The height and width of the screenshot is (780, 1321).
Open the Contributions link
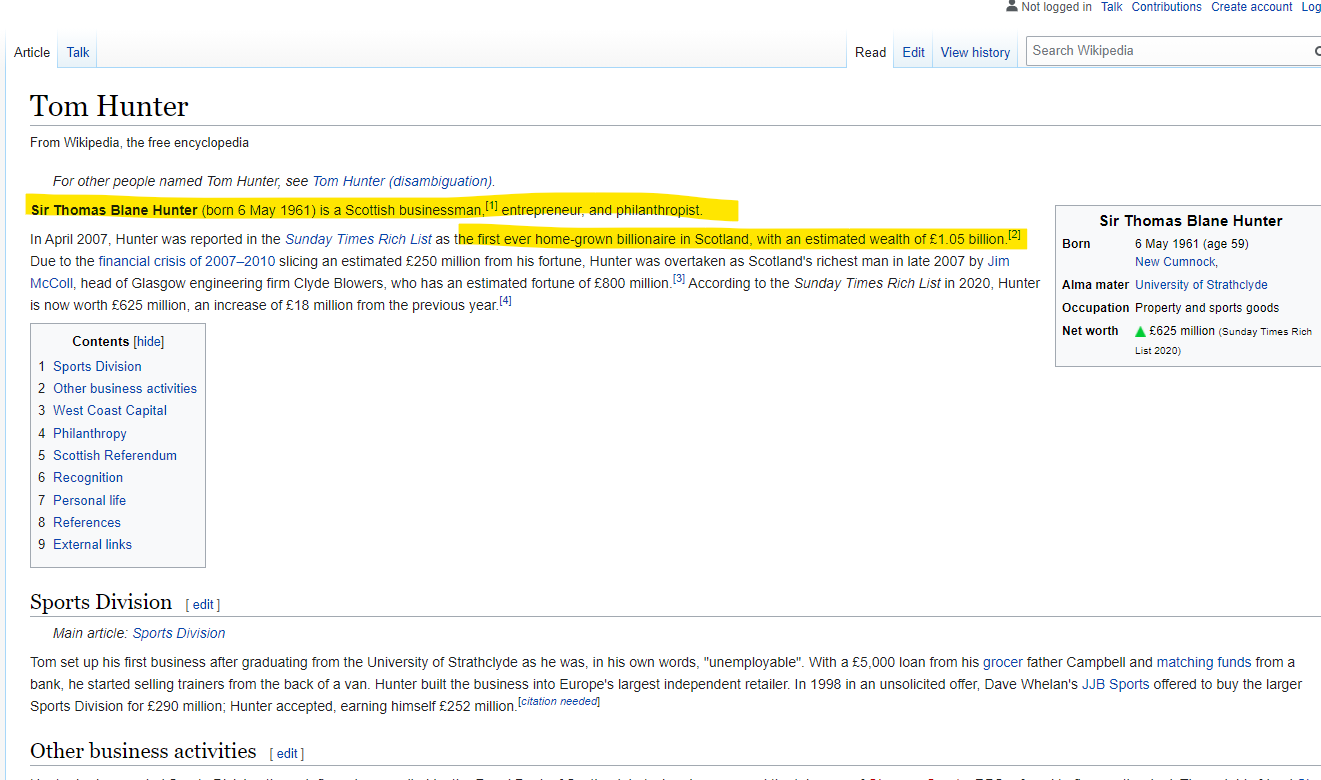click(1166, 7)
